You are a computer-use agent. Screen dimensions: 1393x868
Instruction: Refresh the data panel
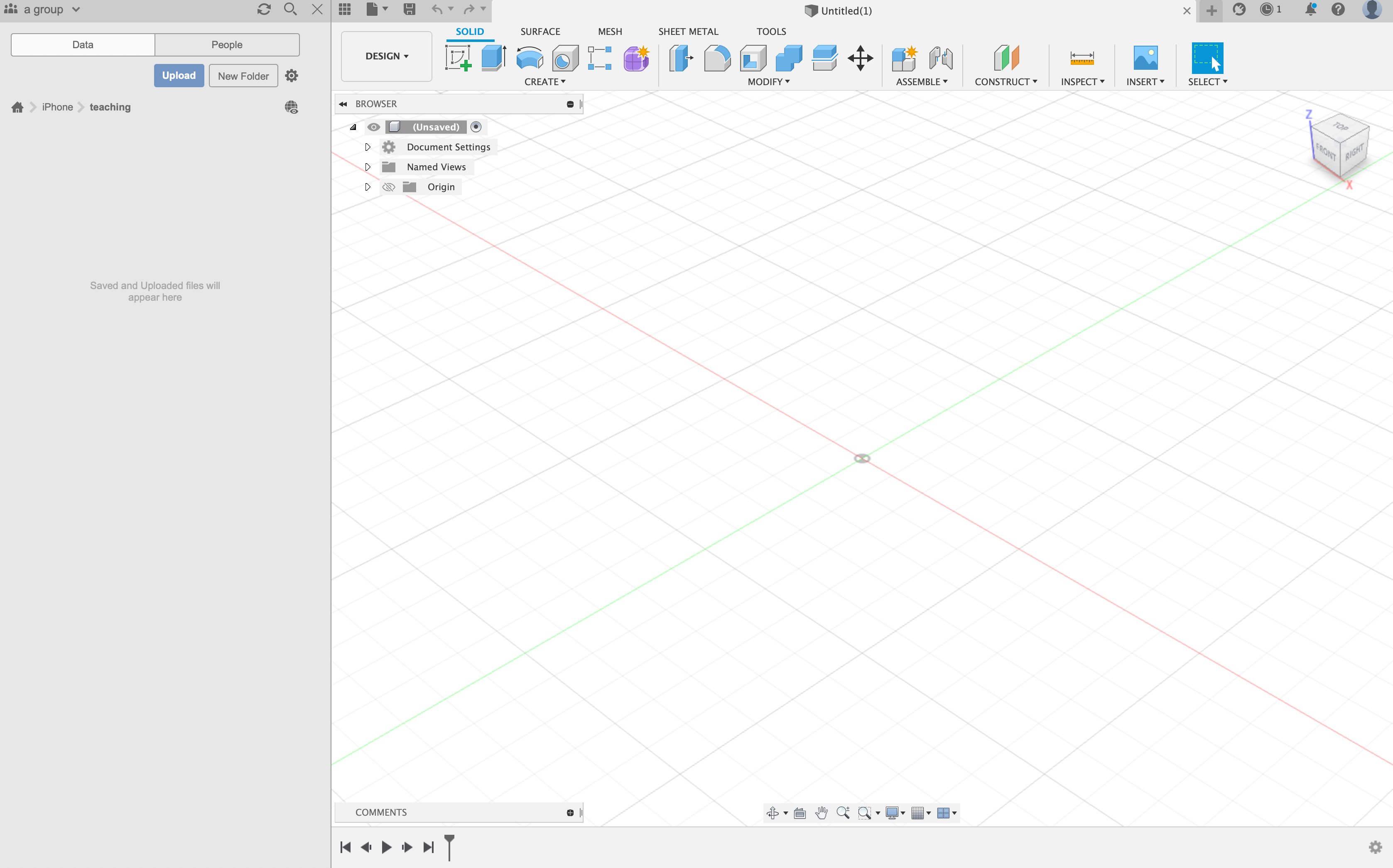pos(263,9)
